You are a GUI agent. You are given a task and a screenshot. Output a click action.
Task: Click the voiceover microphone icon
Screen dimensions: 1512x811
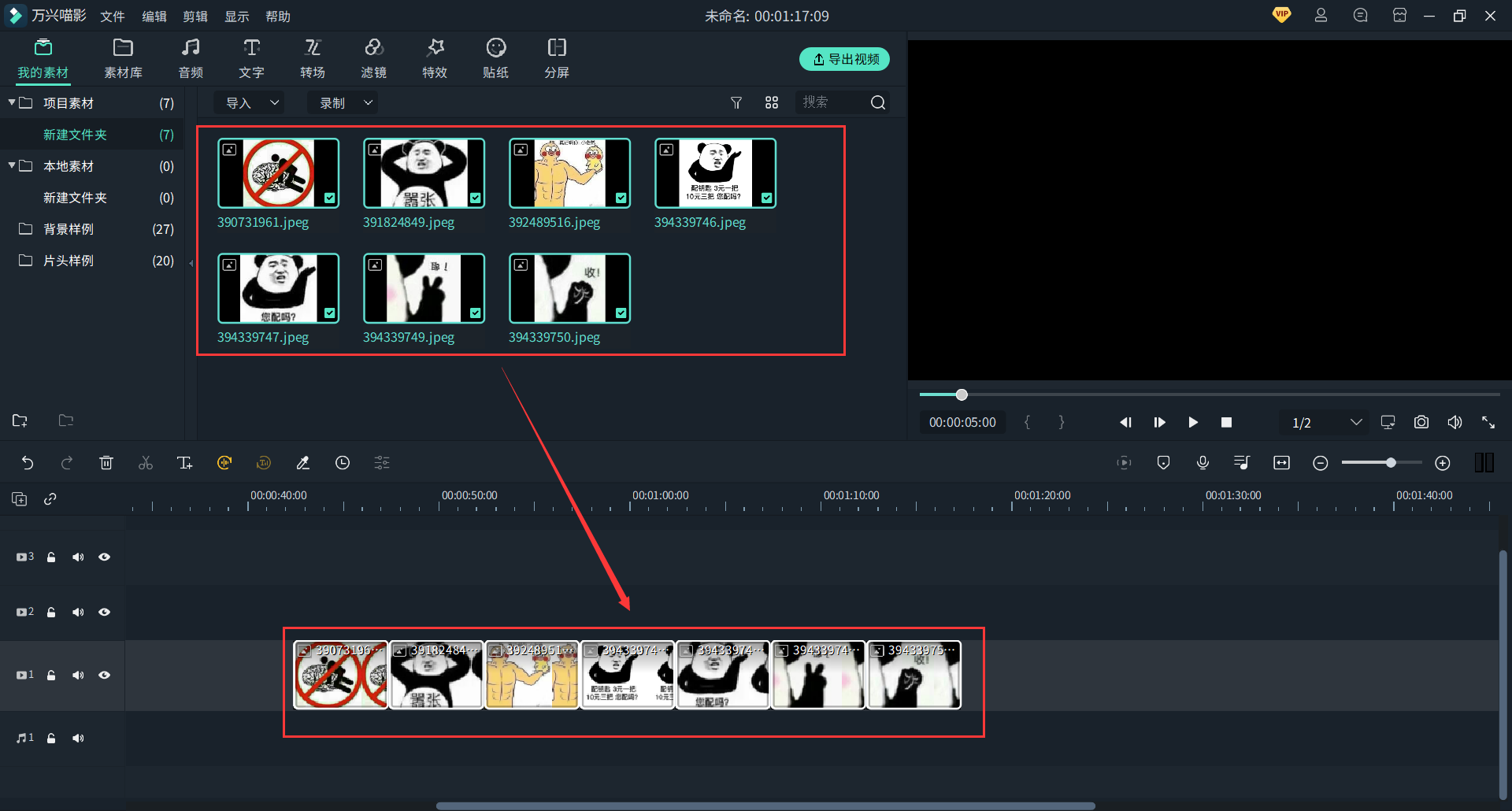click(1203, 463)
